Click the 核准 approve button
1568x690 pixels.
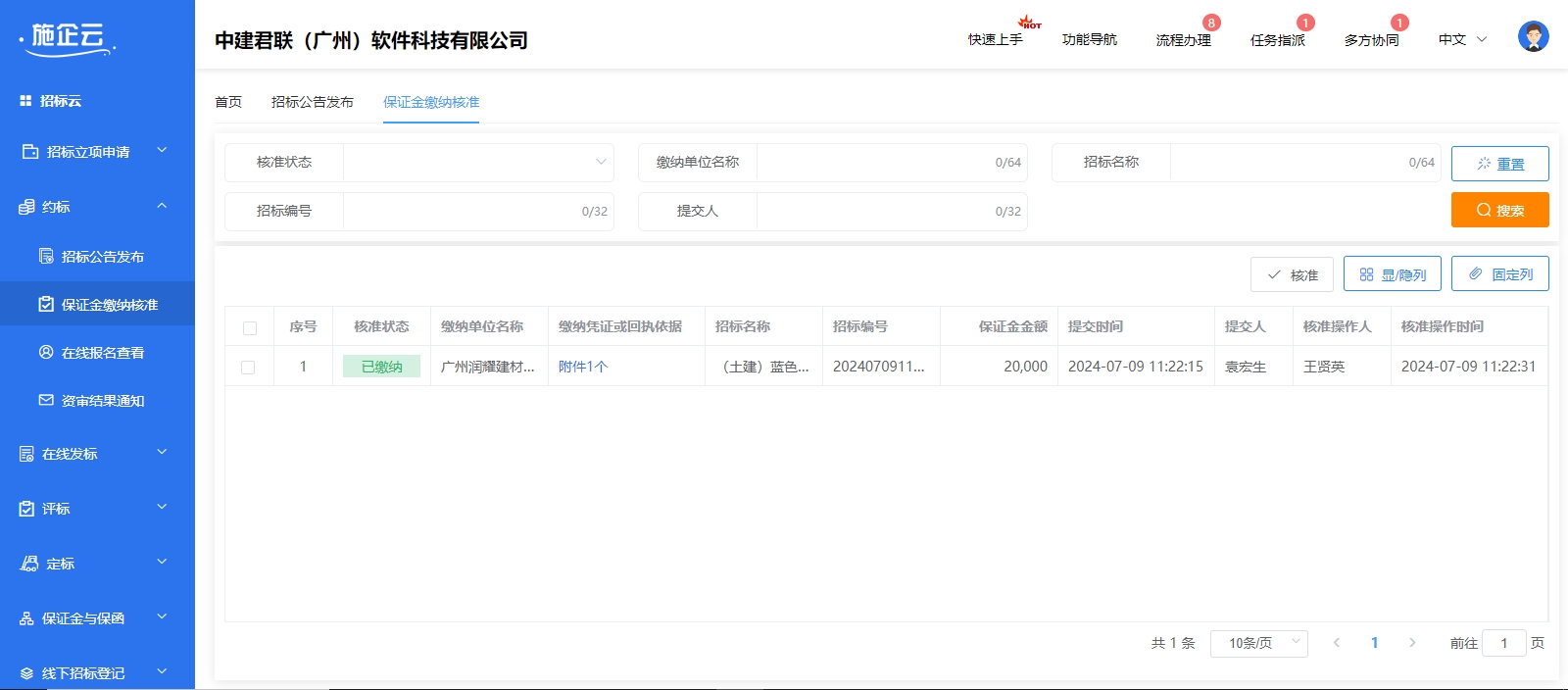pyautogui.click(x=1291, y=274)
